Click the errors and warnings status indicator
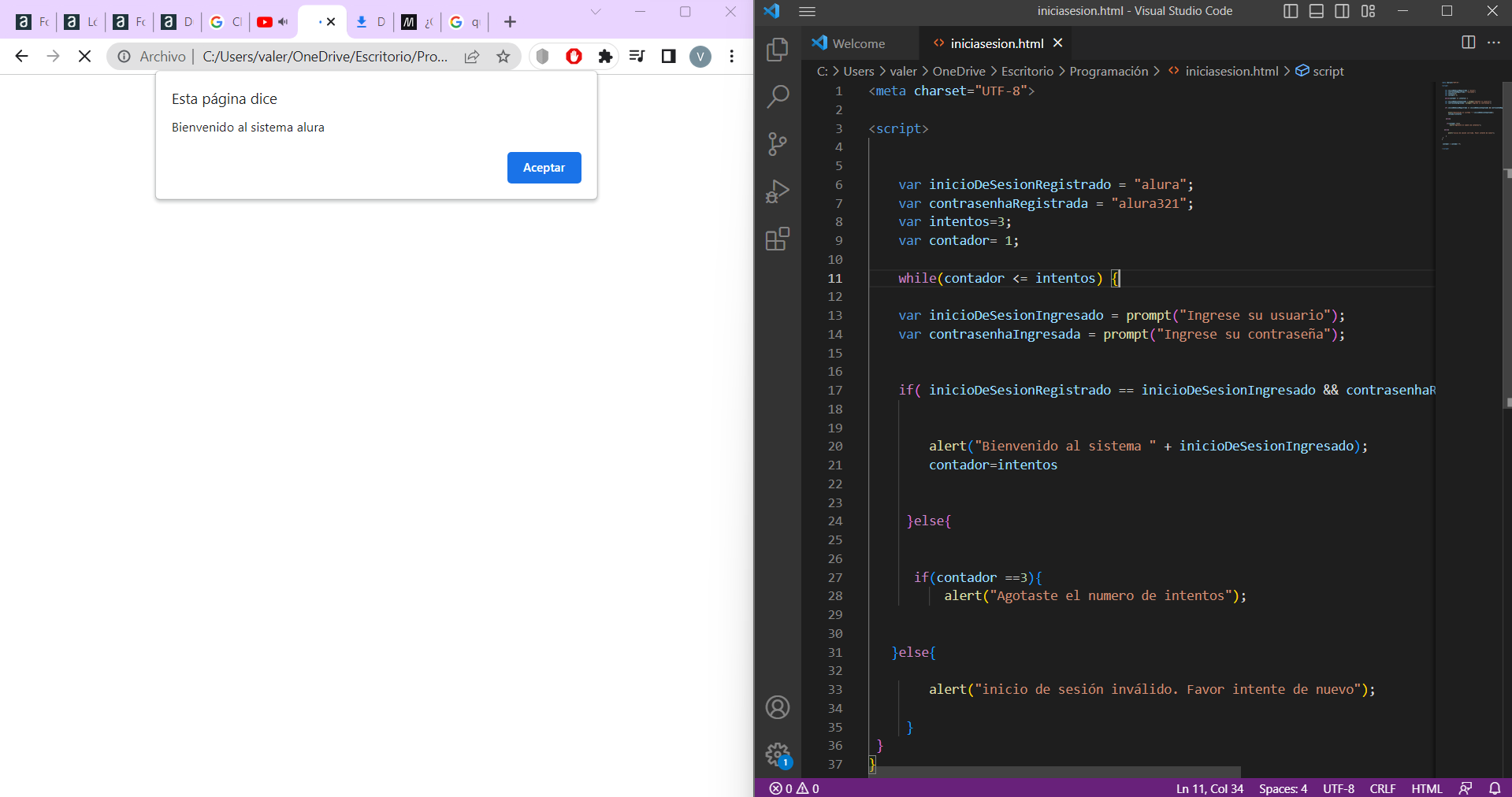Viewport: 1512px width, 797px height. coord(794,788)
